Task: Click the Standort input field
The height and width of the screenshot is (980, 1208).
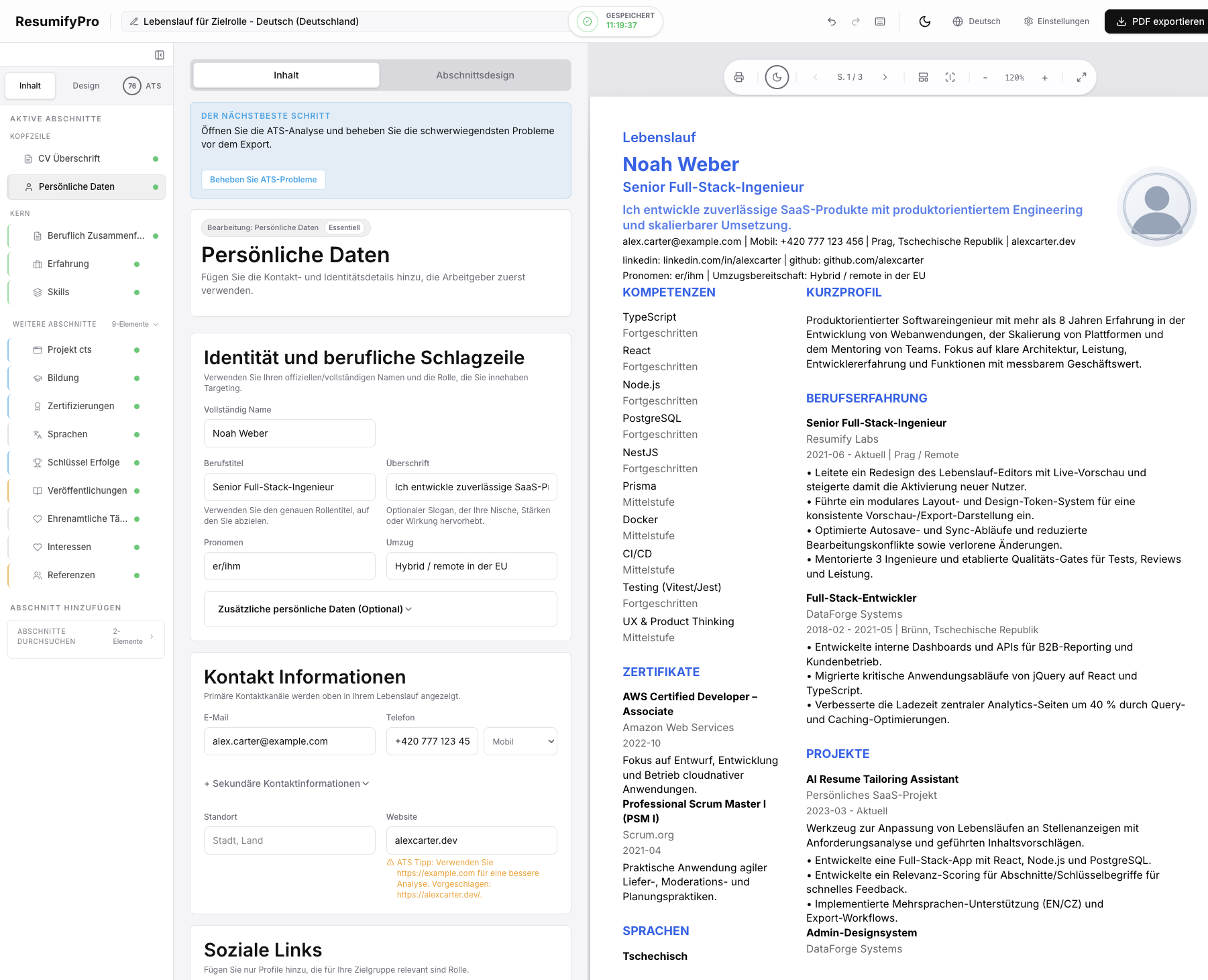Action: 289,840
